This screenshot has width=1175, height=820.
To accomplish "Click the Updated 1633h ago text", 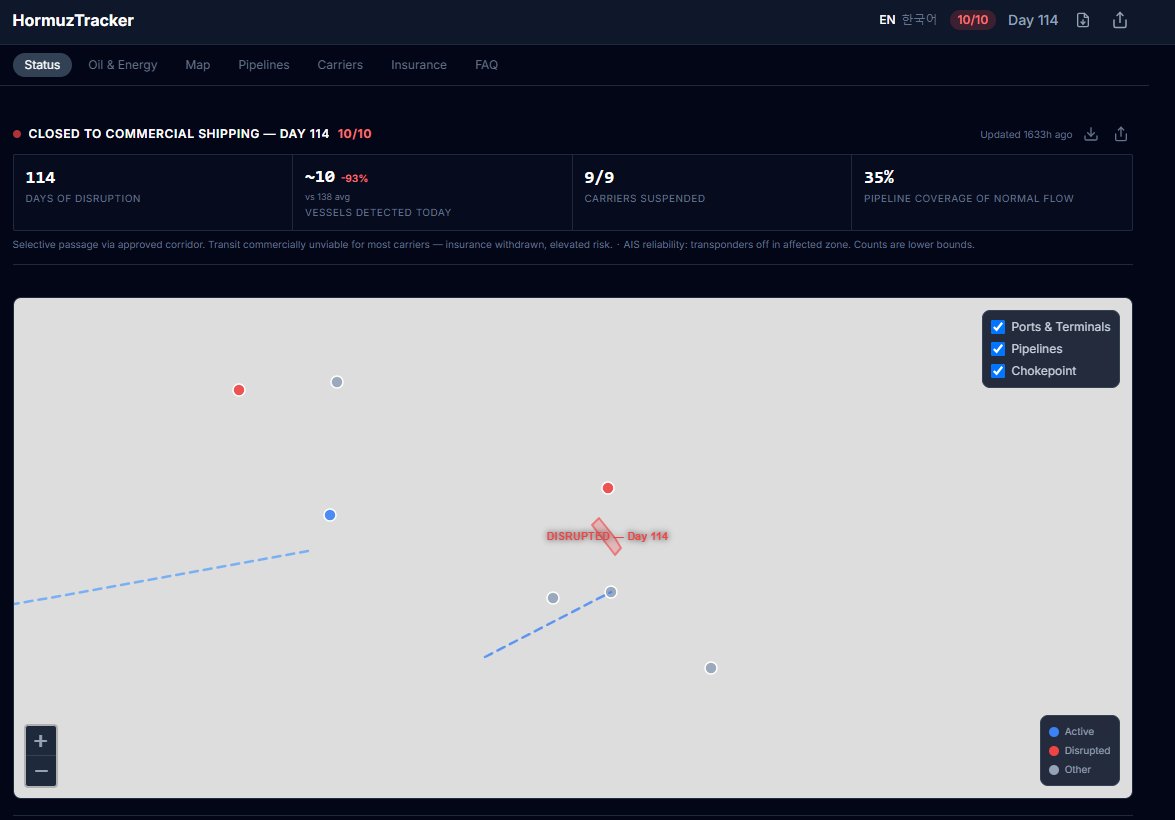I will coord(1026,135).
